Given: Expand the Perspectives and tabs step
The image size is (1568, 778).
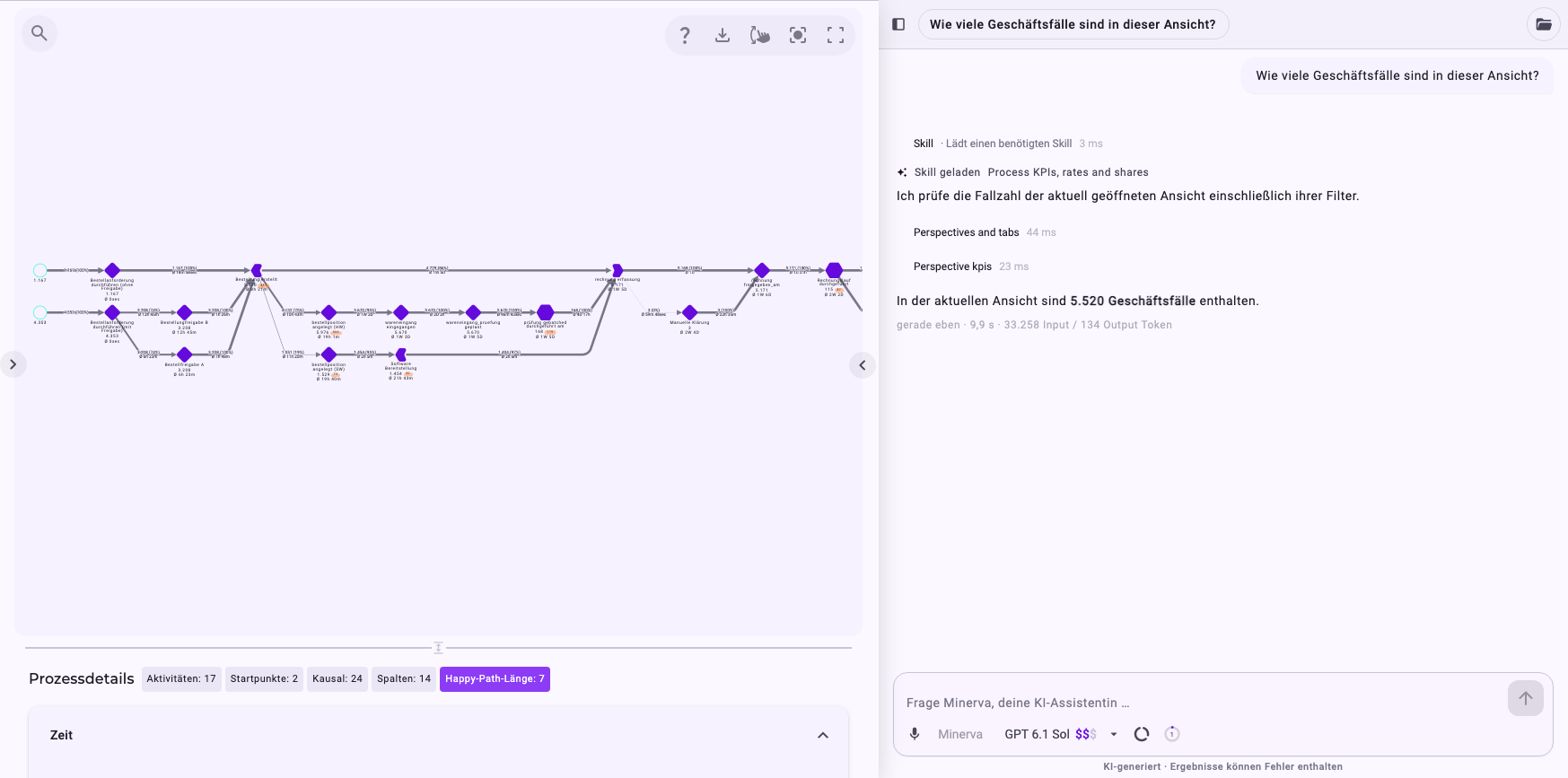Looking at the screenshot, I should (x=985, y=232).
